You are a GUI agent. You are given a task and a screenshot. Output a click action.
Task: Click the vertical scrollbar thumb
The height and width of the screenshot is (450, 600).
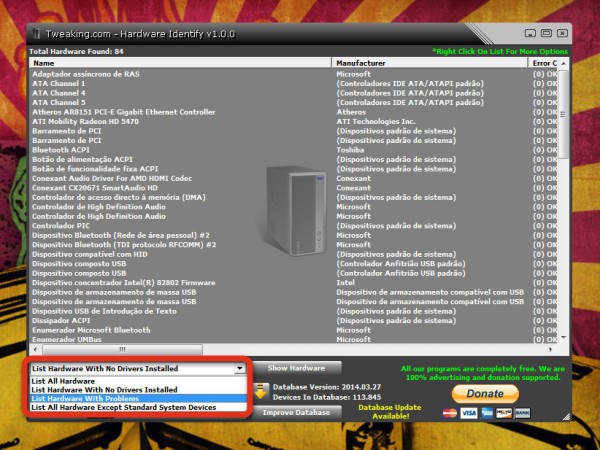pos(563,114)
